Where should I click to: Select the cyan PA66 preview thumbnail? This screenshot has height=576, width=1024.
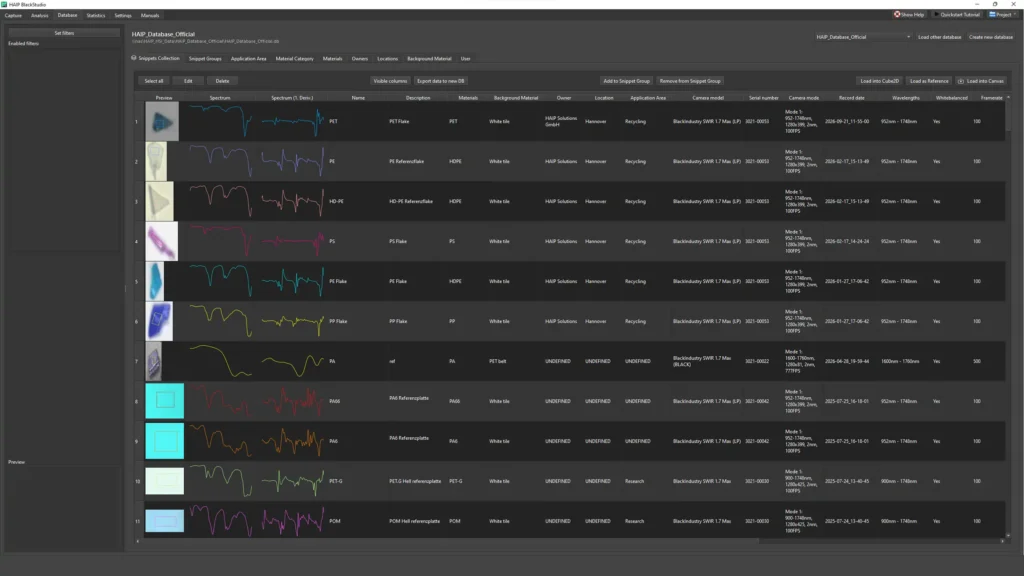point(165,401)
